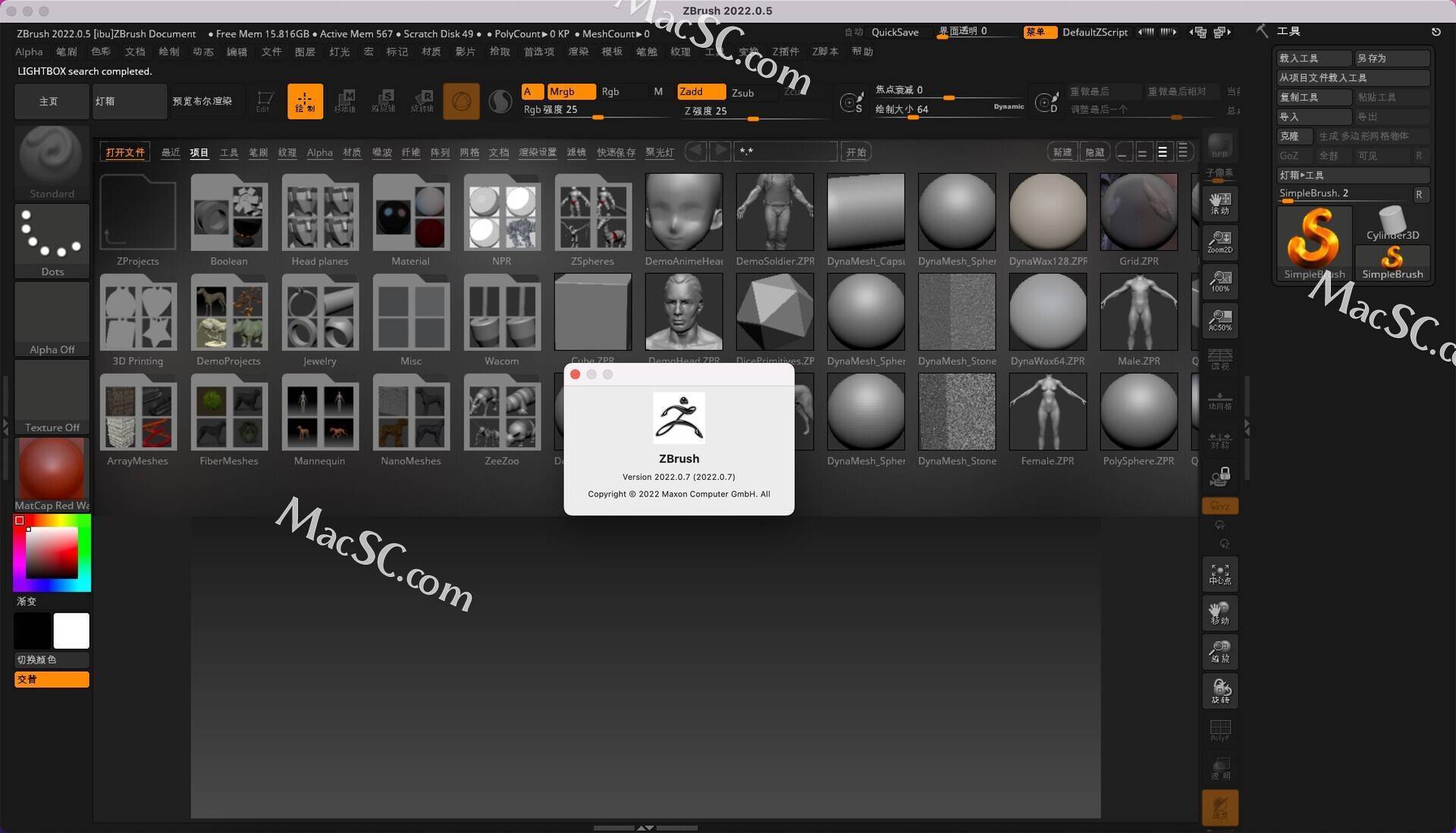Click the lightbox next-page arrow
The width and height of the screenshot is (1456, 833).
pos(720,151)
